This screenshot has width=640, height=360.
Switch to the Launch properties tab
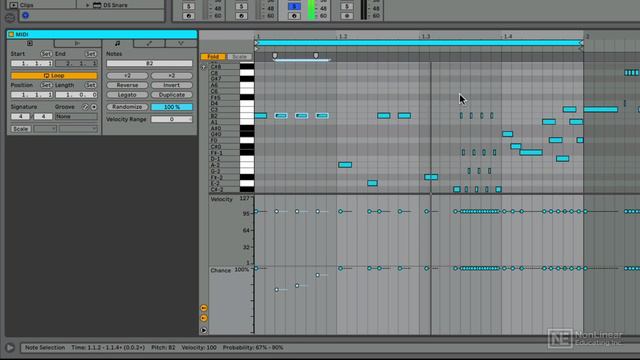(x=77, y=43)
